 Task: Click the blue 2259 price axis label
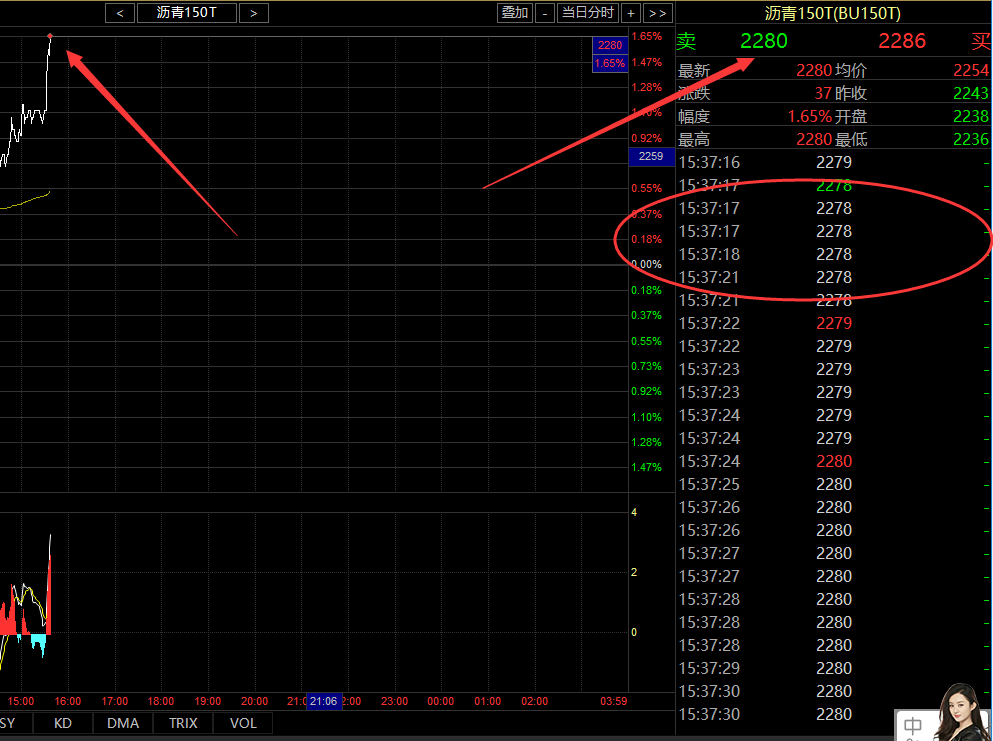(x=650, y=157)
